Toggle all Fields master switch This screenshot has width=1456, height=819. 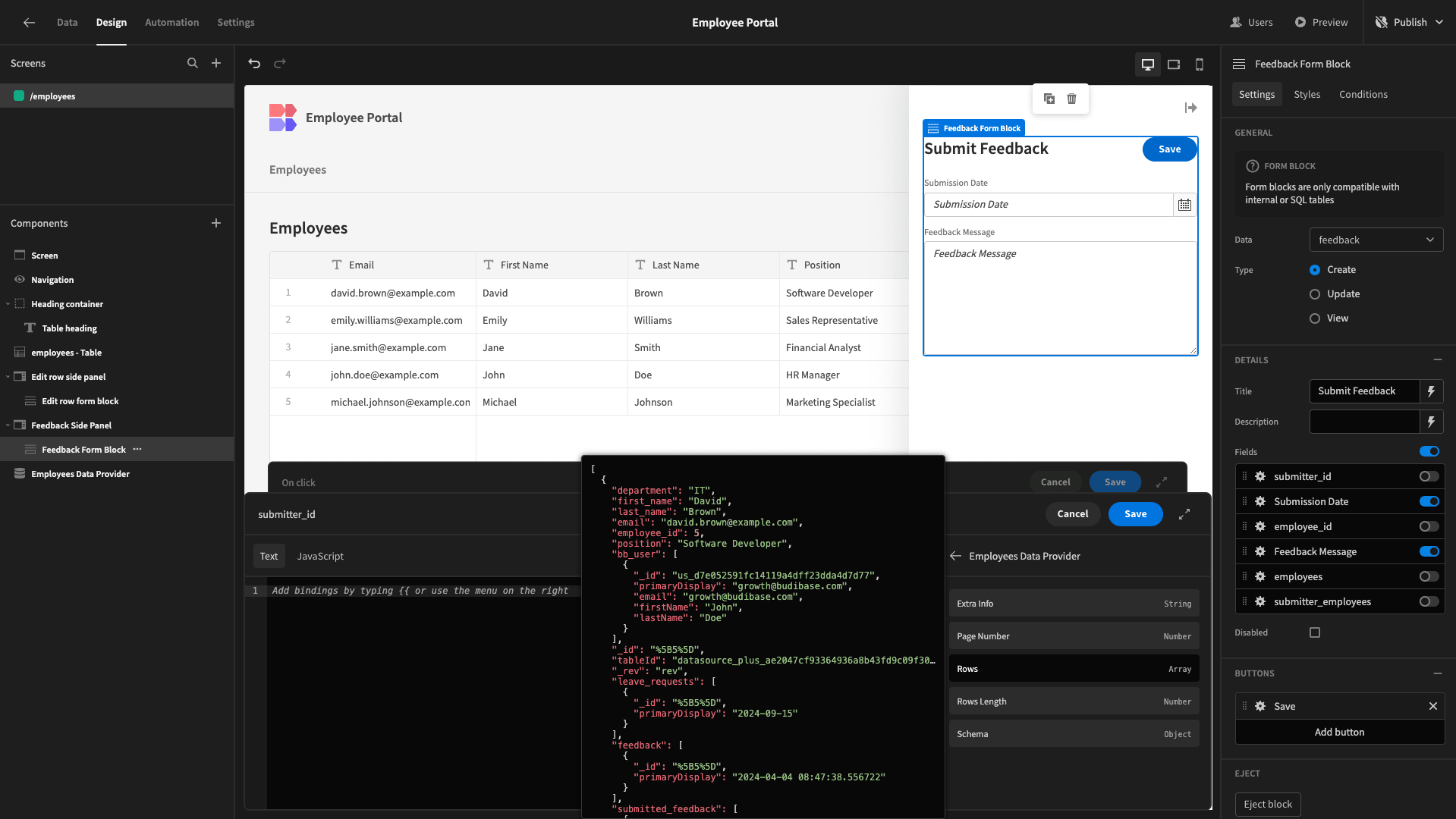coord(1429,451)
